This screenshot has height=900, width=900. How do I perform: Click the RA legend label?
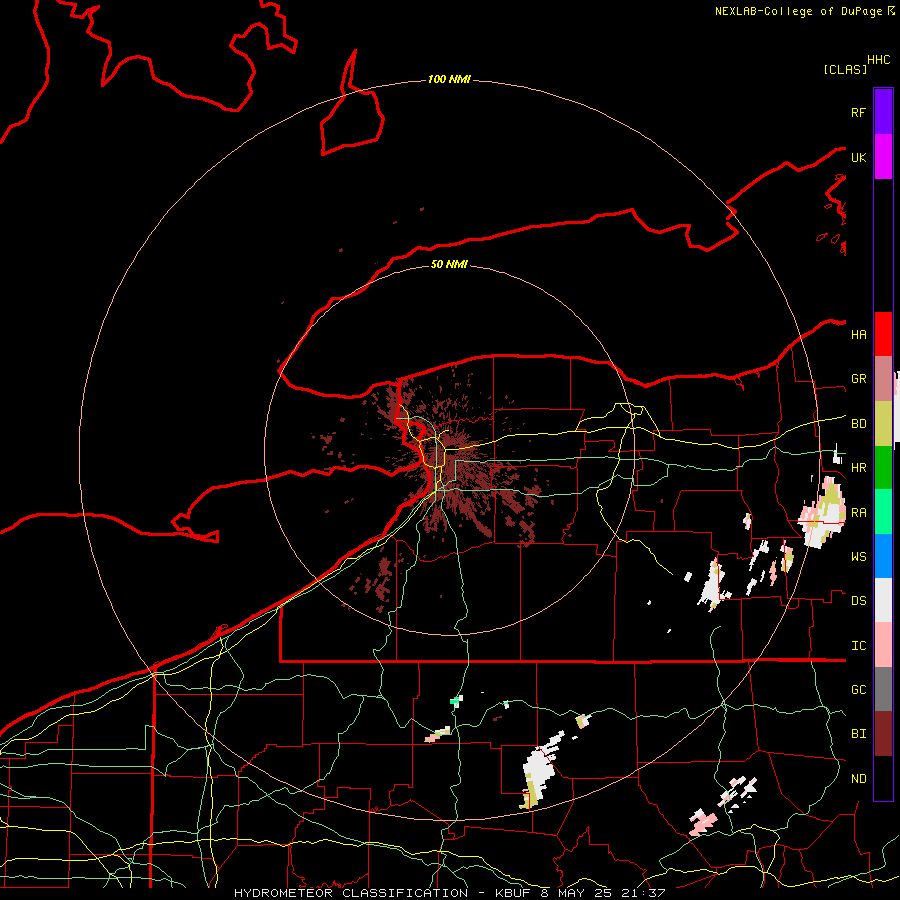[858, 513]
